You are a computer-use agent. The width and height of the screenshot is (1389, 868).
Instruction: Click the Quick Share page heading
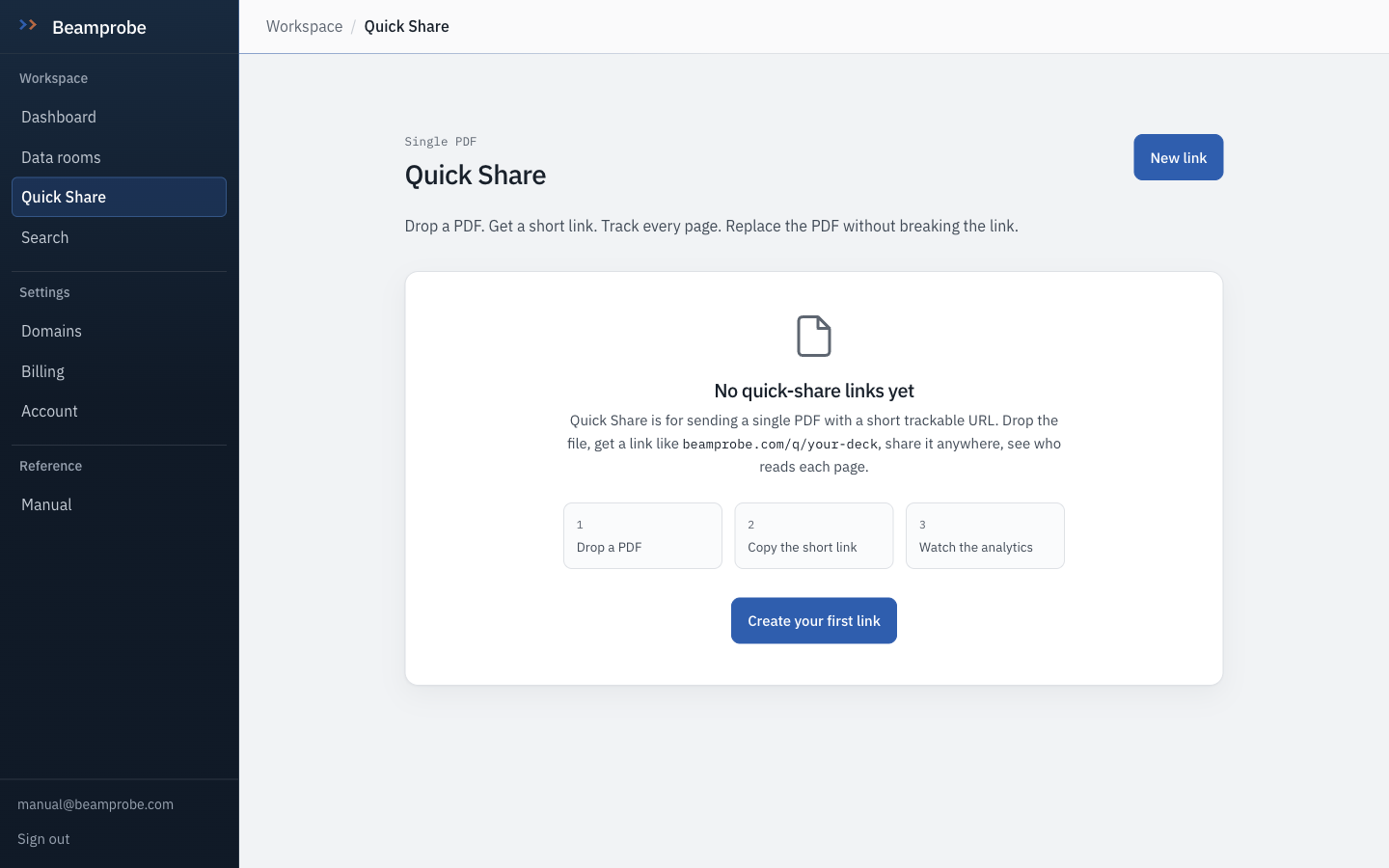(x=476, y=175)
